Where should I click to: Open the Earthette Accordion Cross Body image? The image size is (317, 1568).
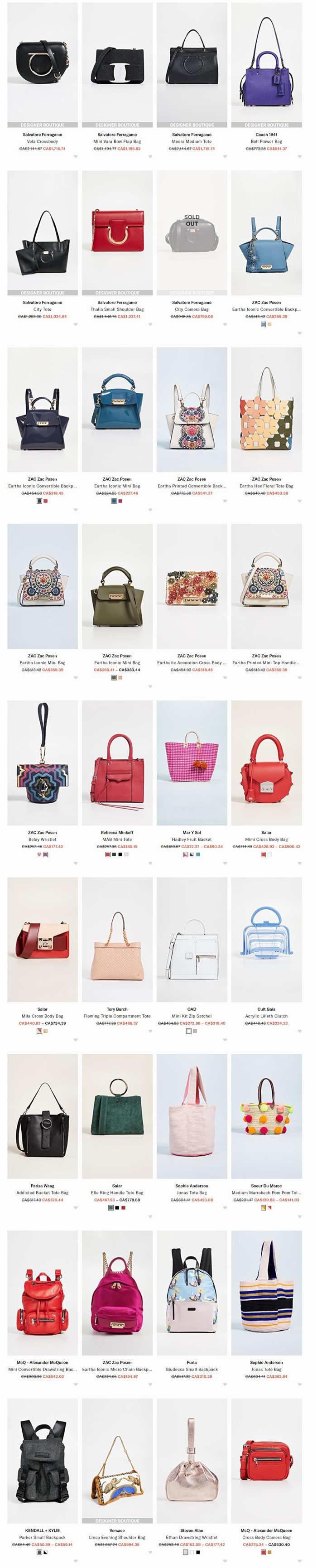[192, 586]
